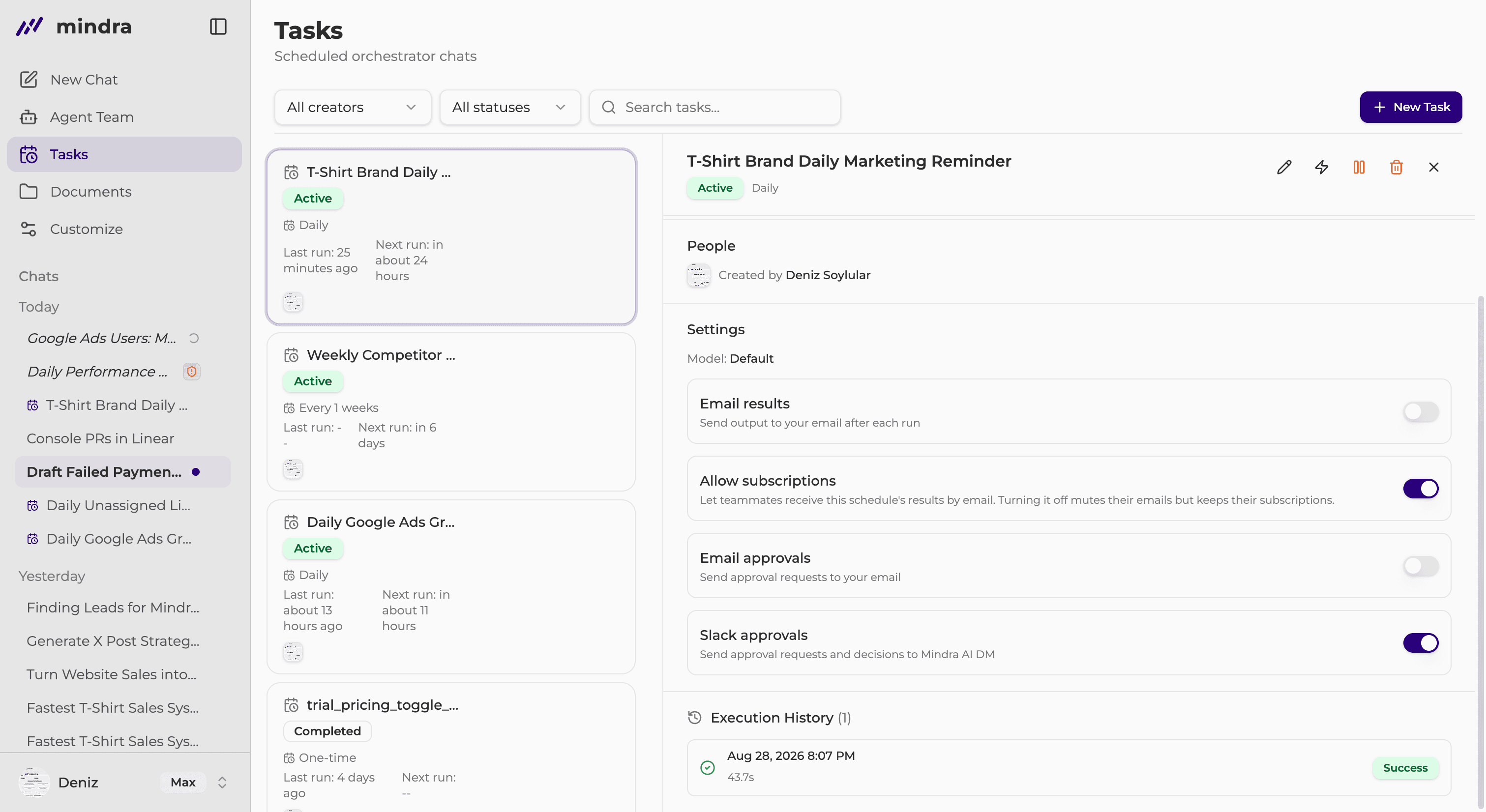The height and width of the screenshot is (812, 1486).
Task: Open the Agent Team page
Action: coord(124,117)
